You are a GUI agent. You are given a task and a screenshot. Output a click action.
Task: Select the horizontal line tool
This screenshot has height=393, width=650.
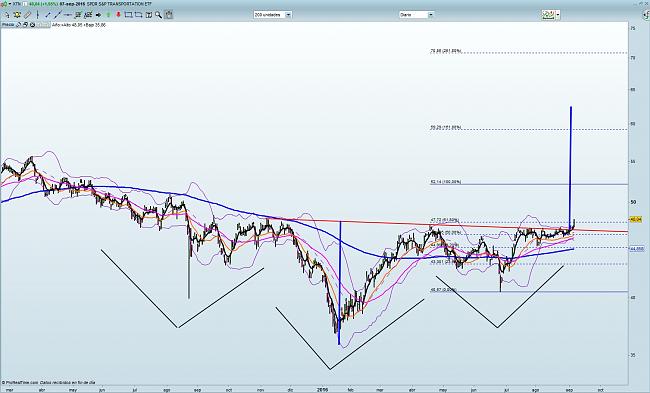pyautogui.click(x=68, y=15)
